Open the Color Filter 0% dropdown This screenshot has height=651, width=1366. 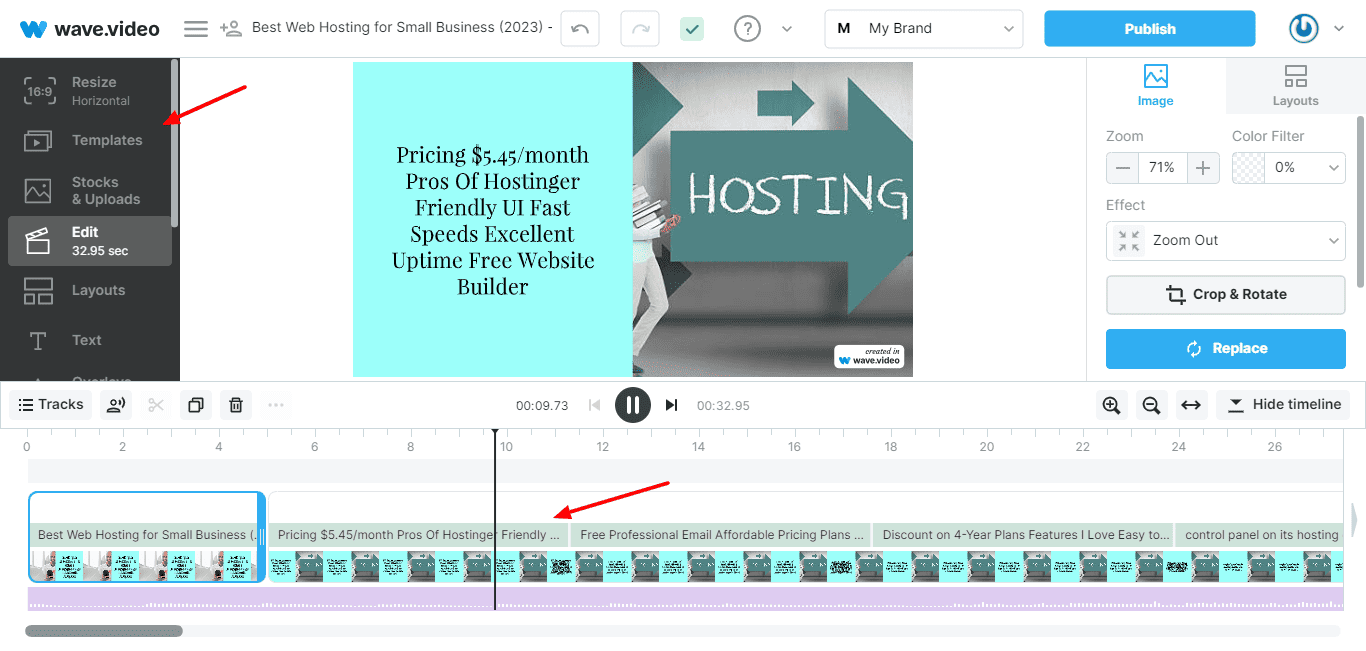tap(1305, 168)
